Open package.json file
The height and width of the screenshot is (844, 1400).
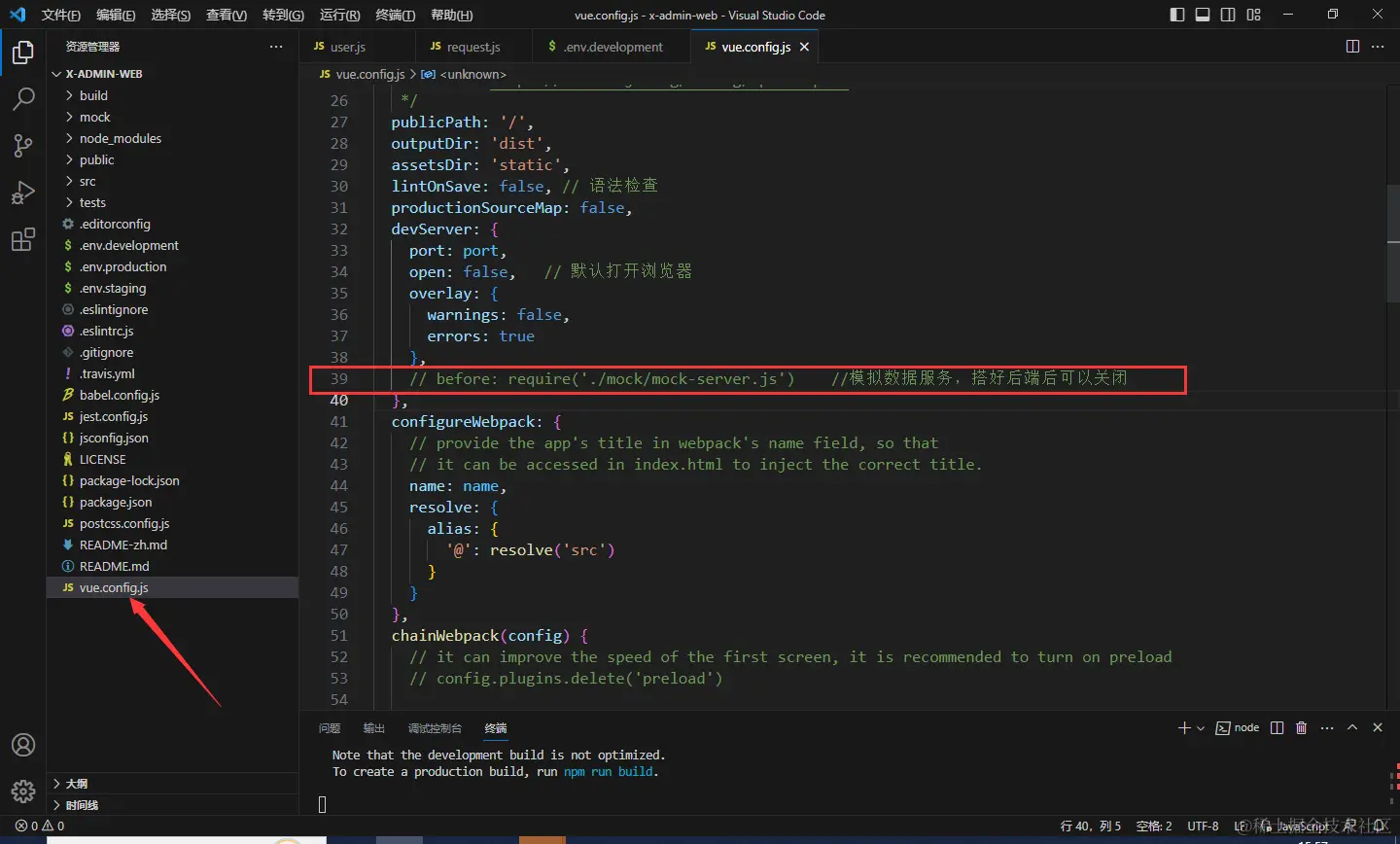[x=172, y=502]
